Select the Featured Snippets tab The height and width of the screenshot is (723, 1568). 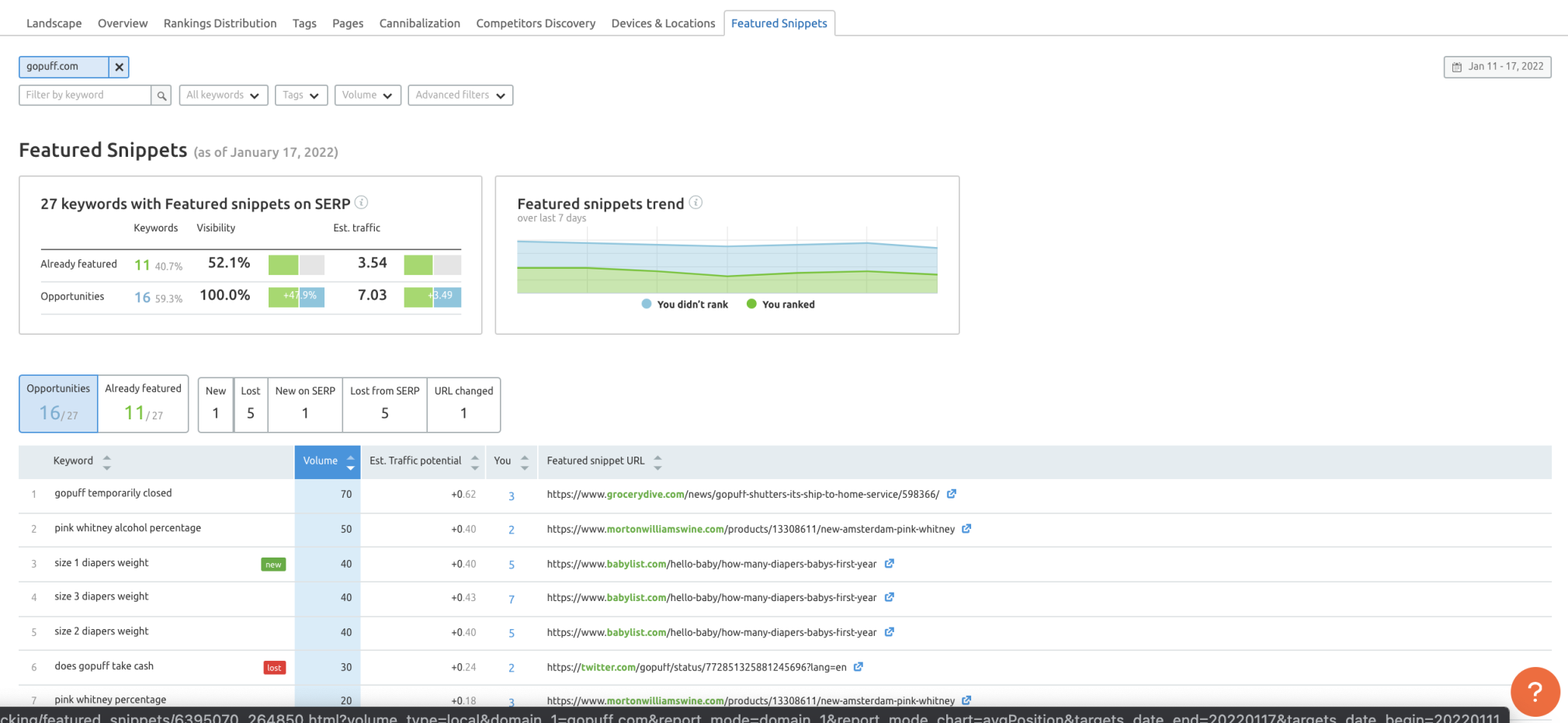pyautogui.click(x=779, y=23)
